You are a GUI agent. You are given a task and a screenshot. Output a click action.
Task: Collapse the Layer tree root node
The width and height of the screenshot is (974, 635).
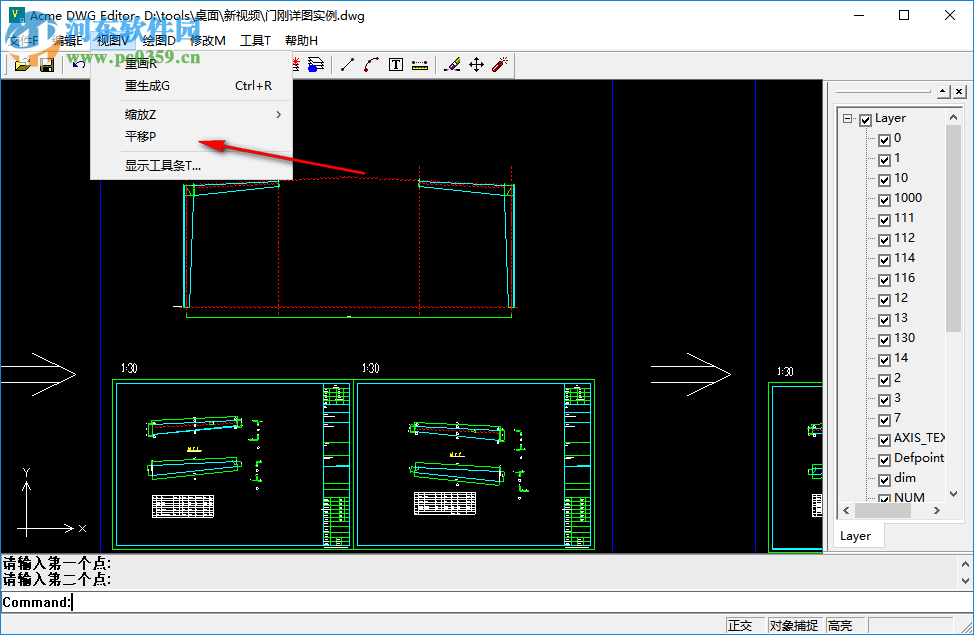tap(847, 117)
